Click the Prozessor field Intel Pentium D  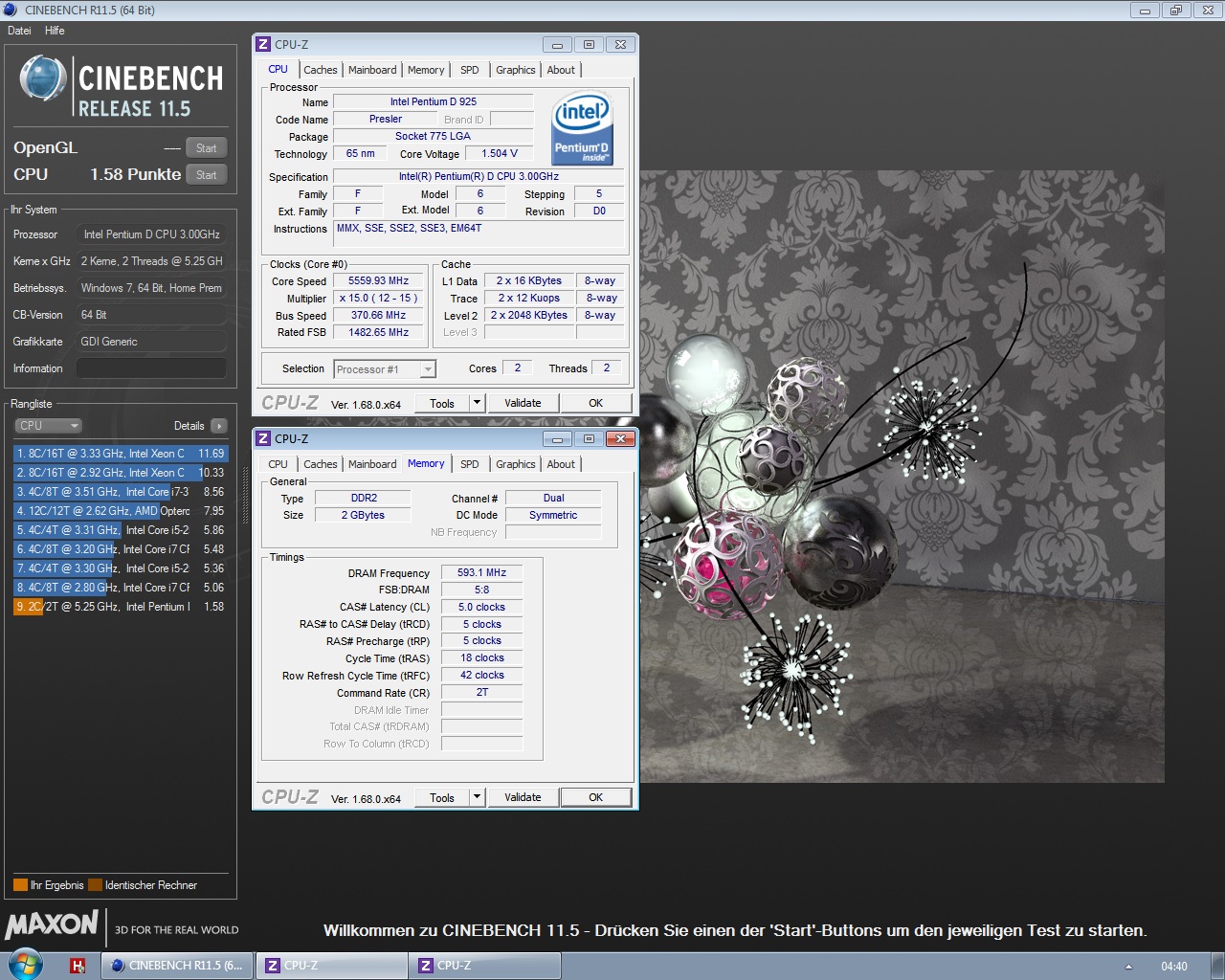tap(151, 234)
